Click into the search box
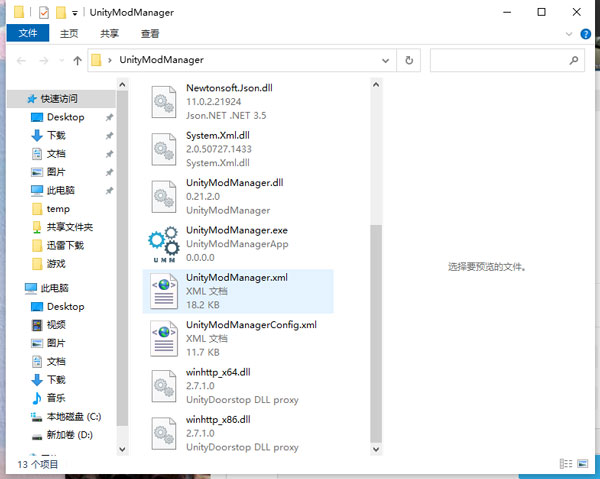Image resolution: width=600 pixels, height=479 pixels. click(x=500, y=60)
